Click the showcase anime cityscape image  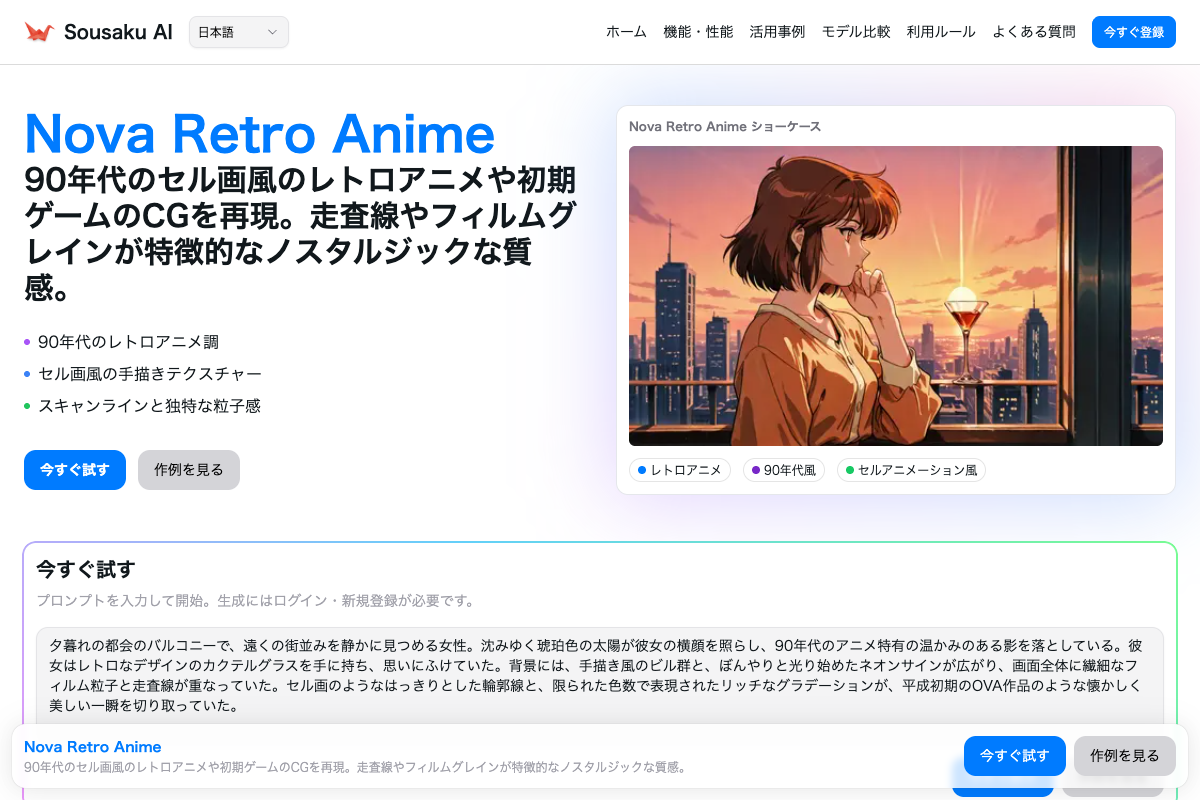click(x=896, y=296)
